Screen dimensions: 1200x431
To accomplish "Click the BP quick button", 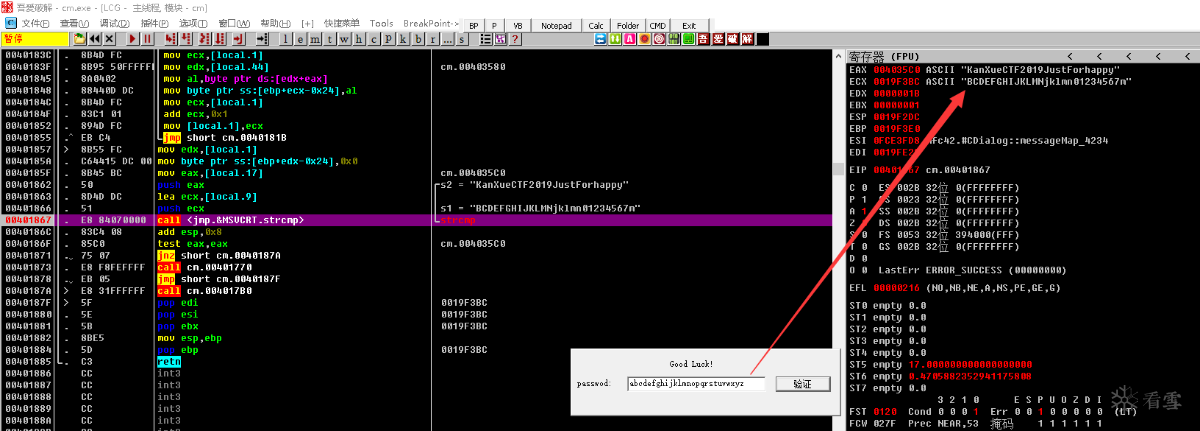I will (x=474, y=25).
